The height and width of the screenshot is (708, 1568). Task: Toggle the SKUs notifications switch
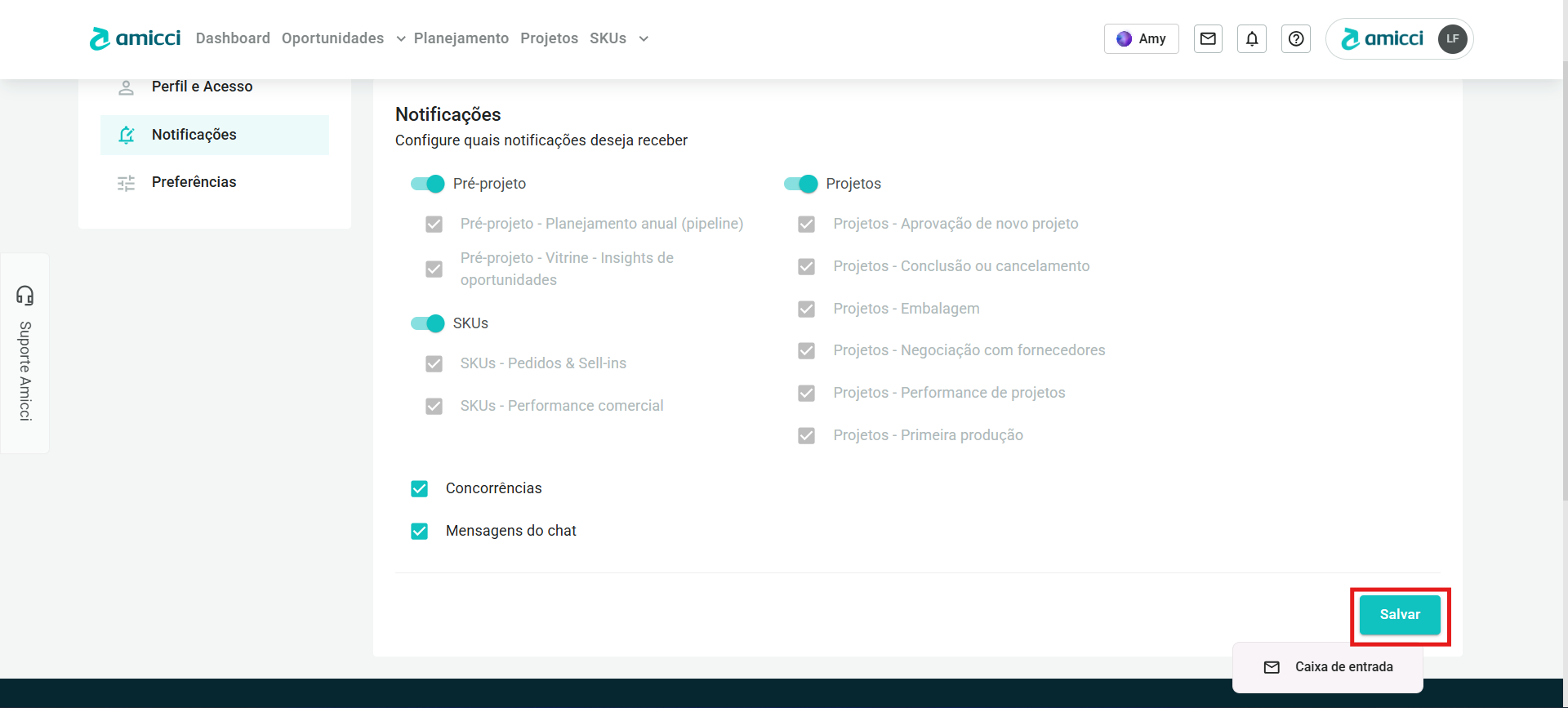pos(427,323)
